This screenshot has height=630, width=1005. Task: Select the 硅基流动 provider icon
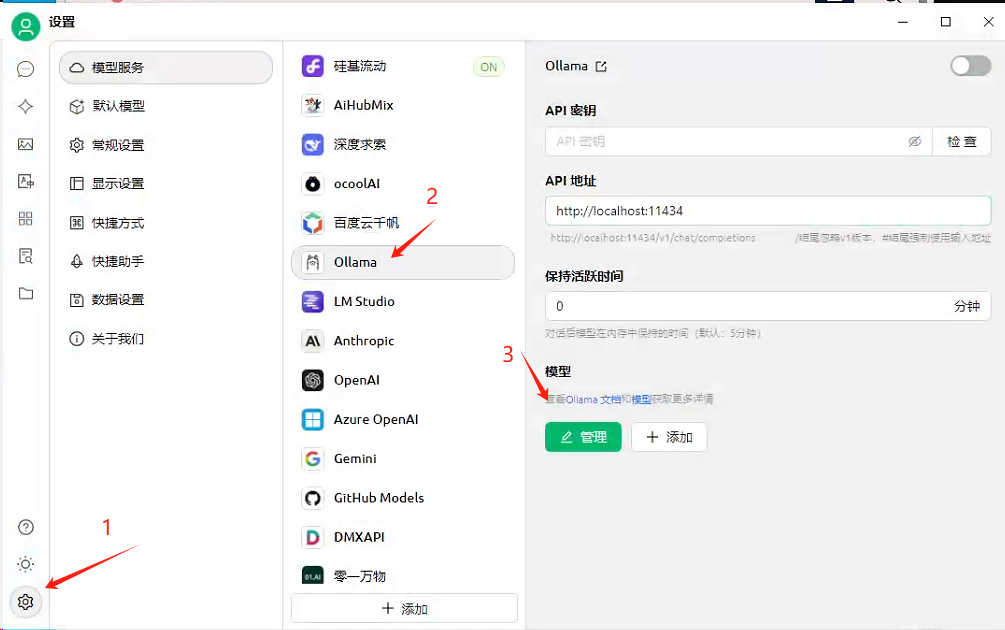[x=313, y=65]
